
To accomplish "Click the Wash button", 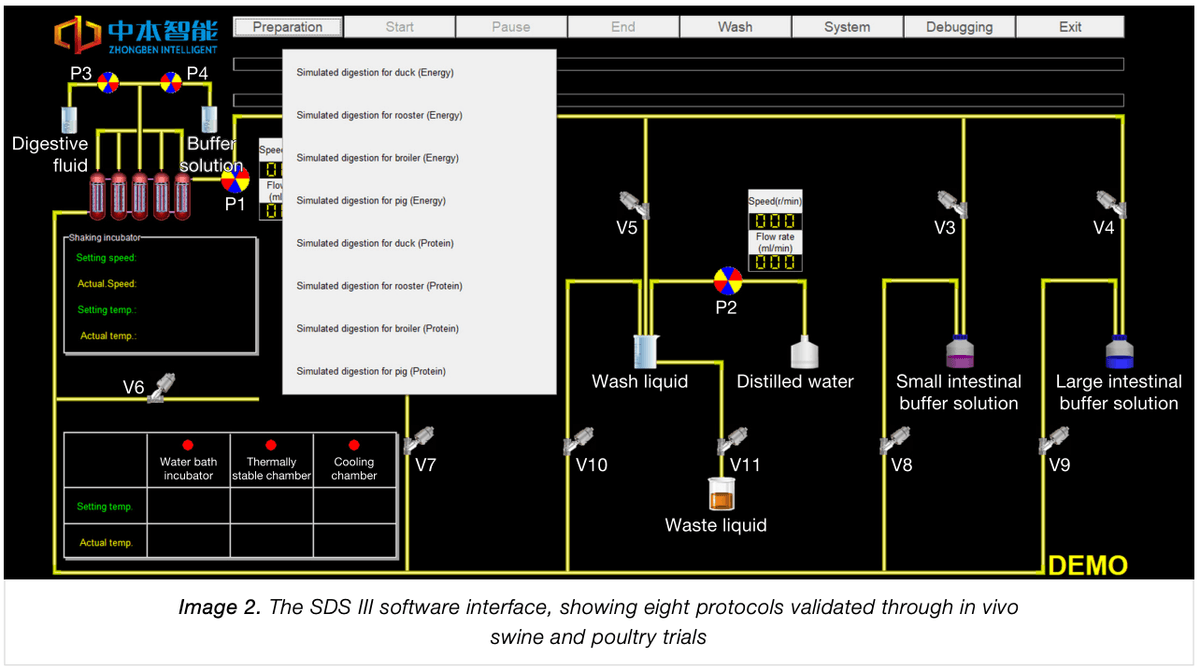I will tap(735, 26).
